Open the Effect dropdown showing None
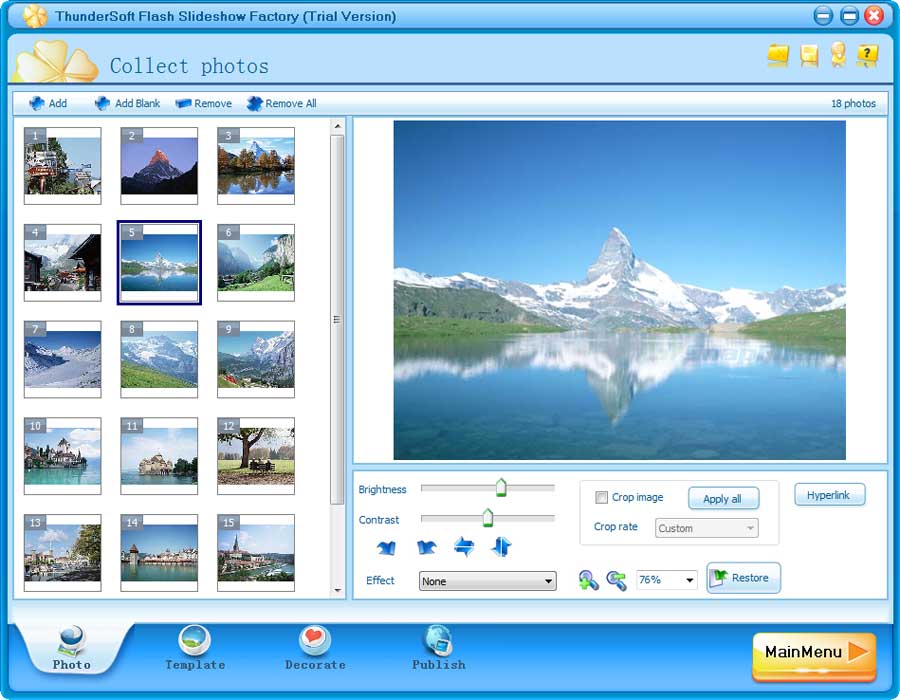This screenshot has height=700, width=900. pos(487,581)
